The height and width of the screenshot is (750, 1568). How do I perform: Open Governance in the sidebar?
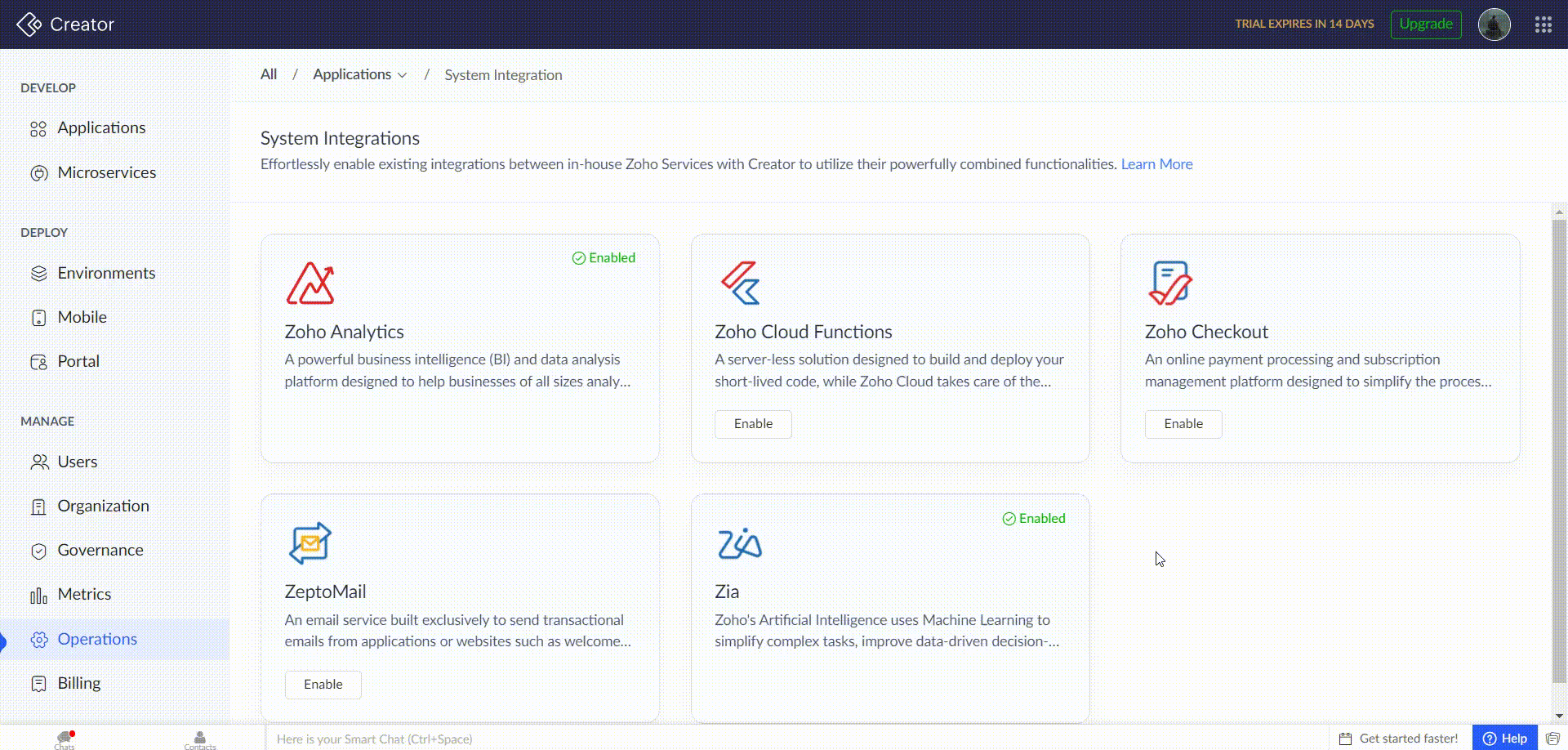(100, 550)
